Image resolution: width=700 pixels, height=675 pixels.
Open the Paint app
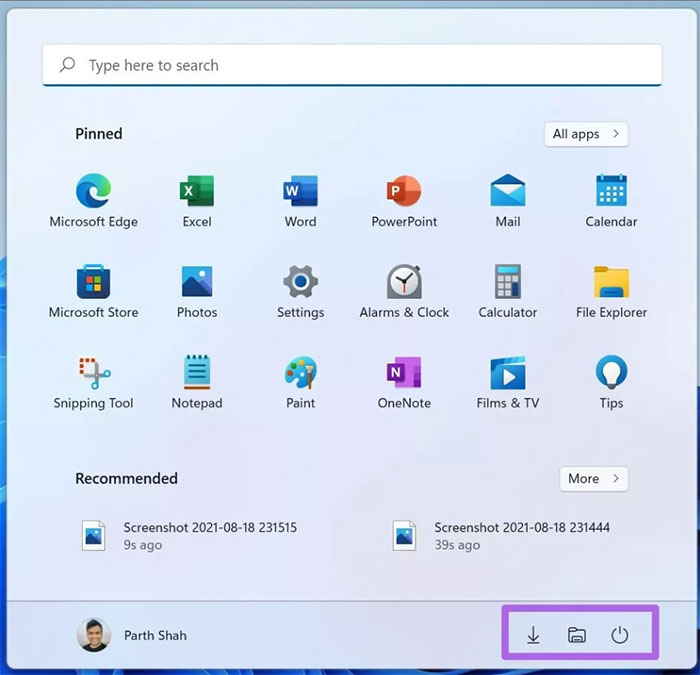(300, 373)
